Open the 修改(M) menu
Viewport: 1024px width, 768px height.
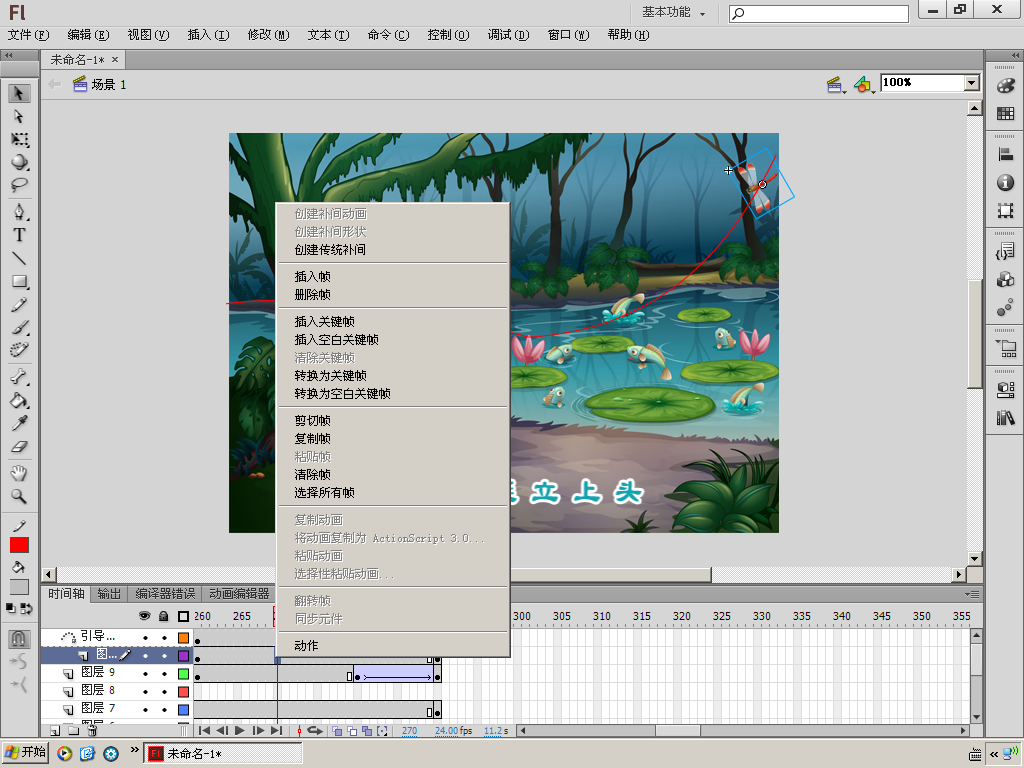point(268,35)
